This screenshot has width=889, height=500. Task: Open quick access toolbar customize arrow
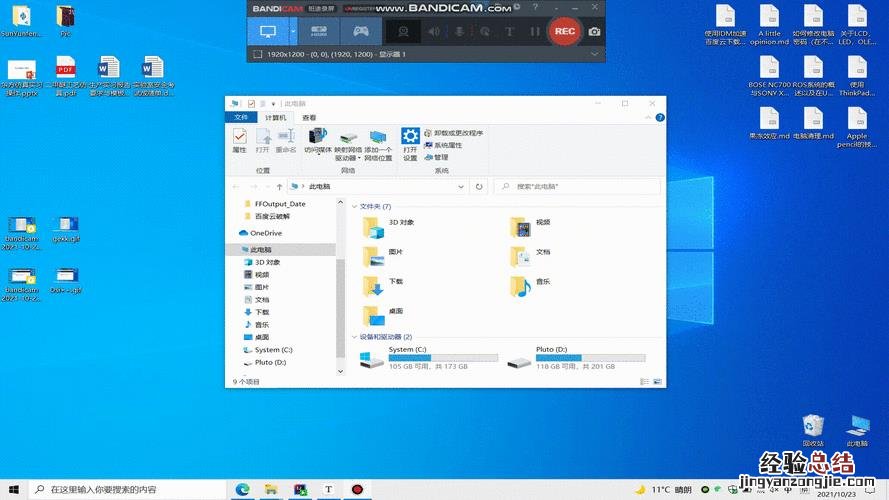(x=273, y=104)
